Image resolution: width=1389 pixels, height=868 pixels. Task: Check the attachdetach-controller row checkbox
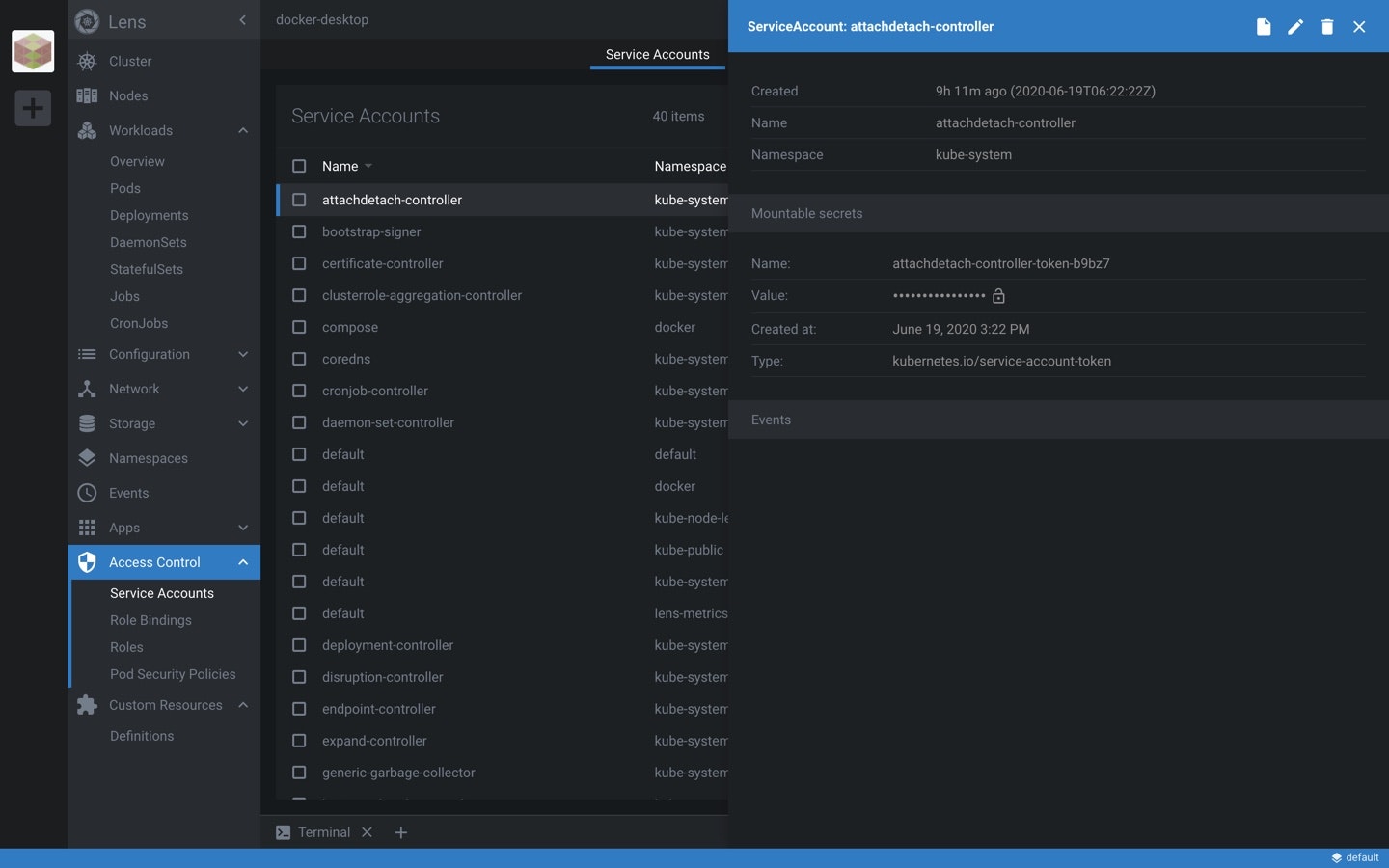pyautogui.click(x=299, y=200)
